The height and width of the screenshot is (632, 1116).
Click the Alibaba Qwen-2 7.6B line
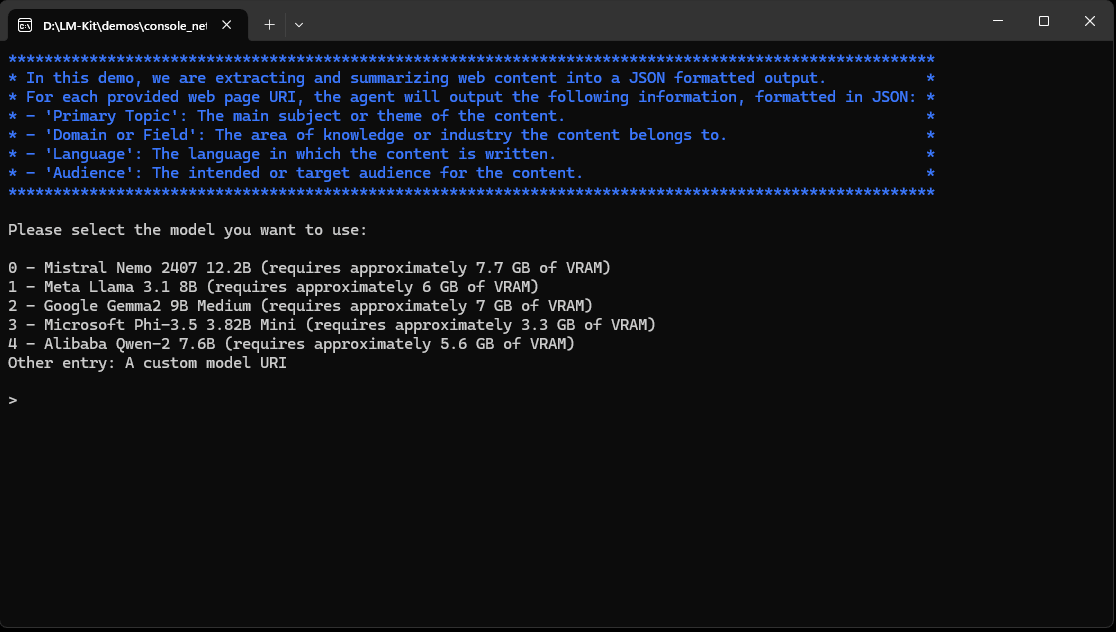pos(291,344)
